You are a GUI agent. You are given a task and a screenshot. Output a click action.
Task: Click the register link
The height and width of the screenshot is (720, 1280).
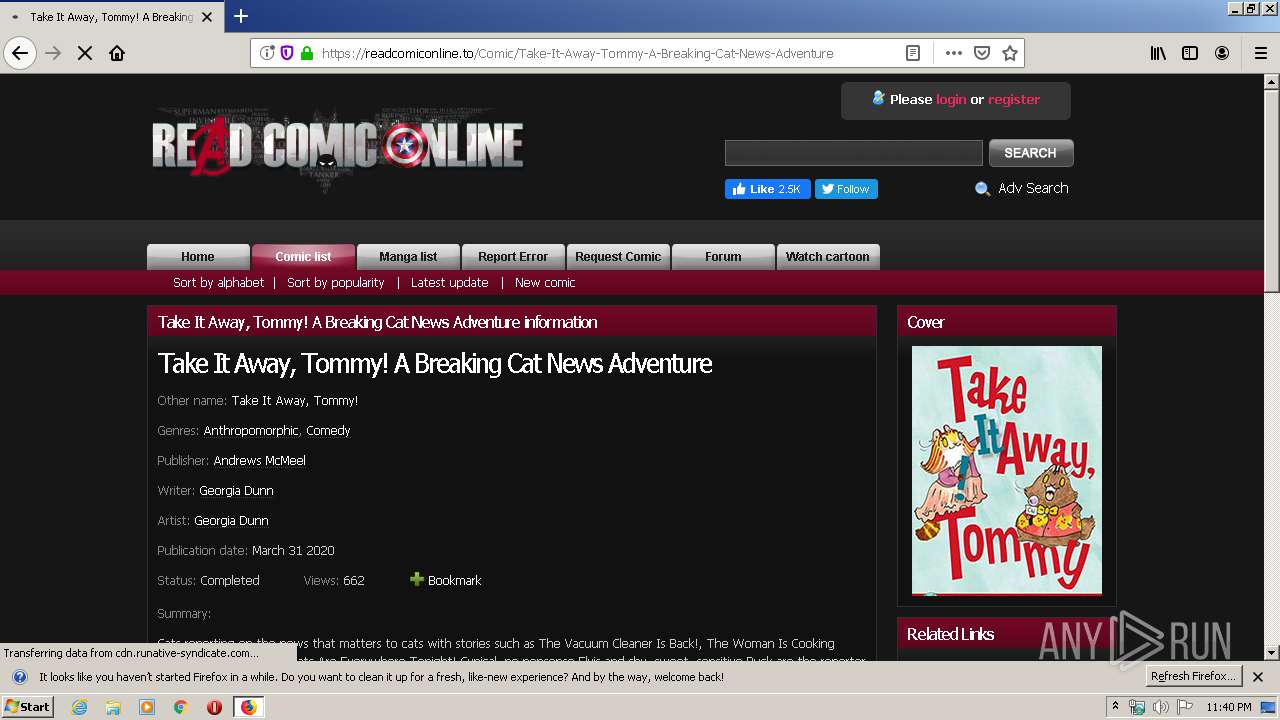(1014, 99)
